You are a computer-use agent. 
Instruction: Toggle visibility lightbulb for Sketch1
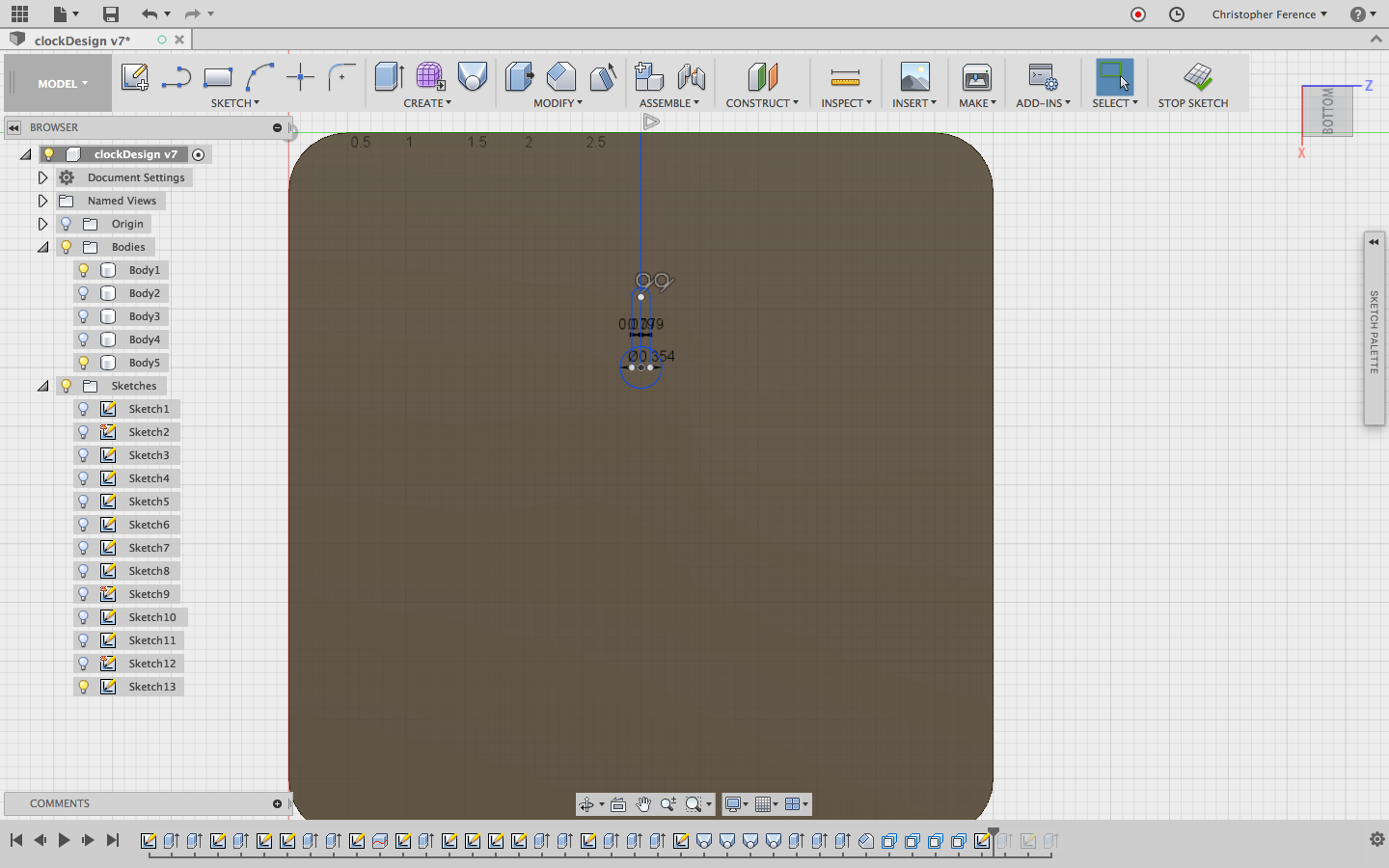click(x=83, y=409)
